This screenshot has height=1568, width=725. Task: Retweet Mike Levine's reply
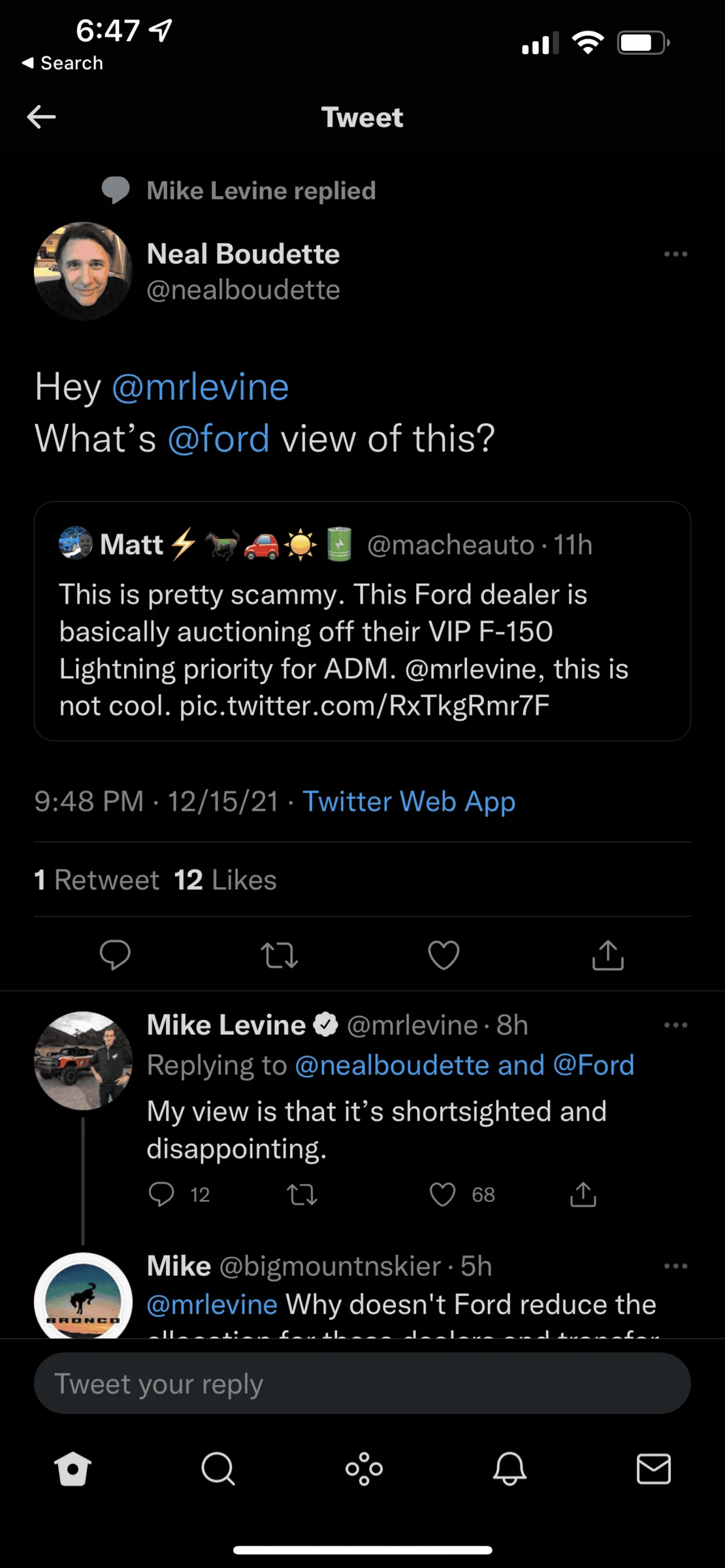click(x=302, y=1194)
